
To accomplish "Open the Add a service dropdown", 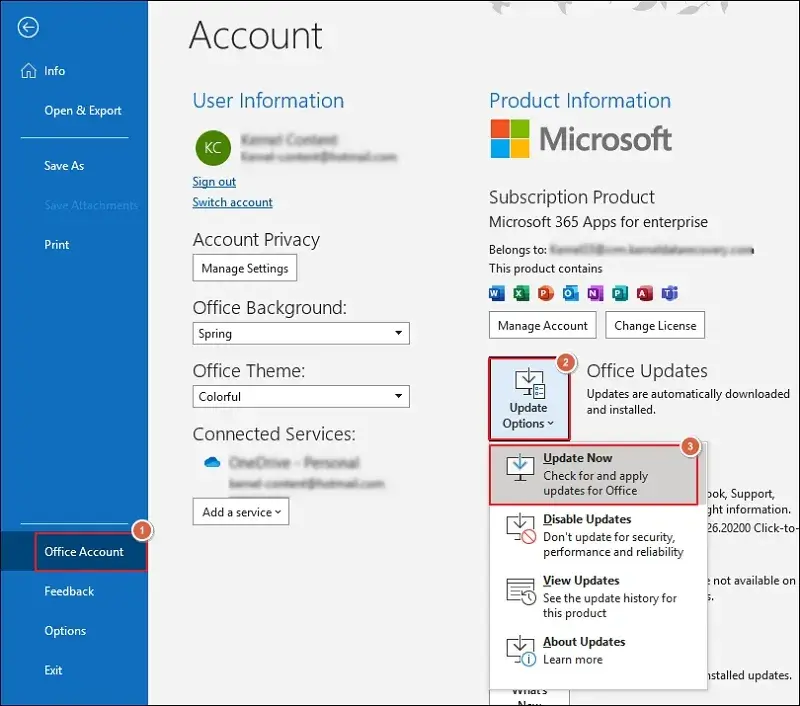I will click(241, 512).
